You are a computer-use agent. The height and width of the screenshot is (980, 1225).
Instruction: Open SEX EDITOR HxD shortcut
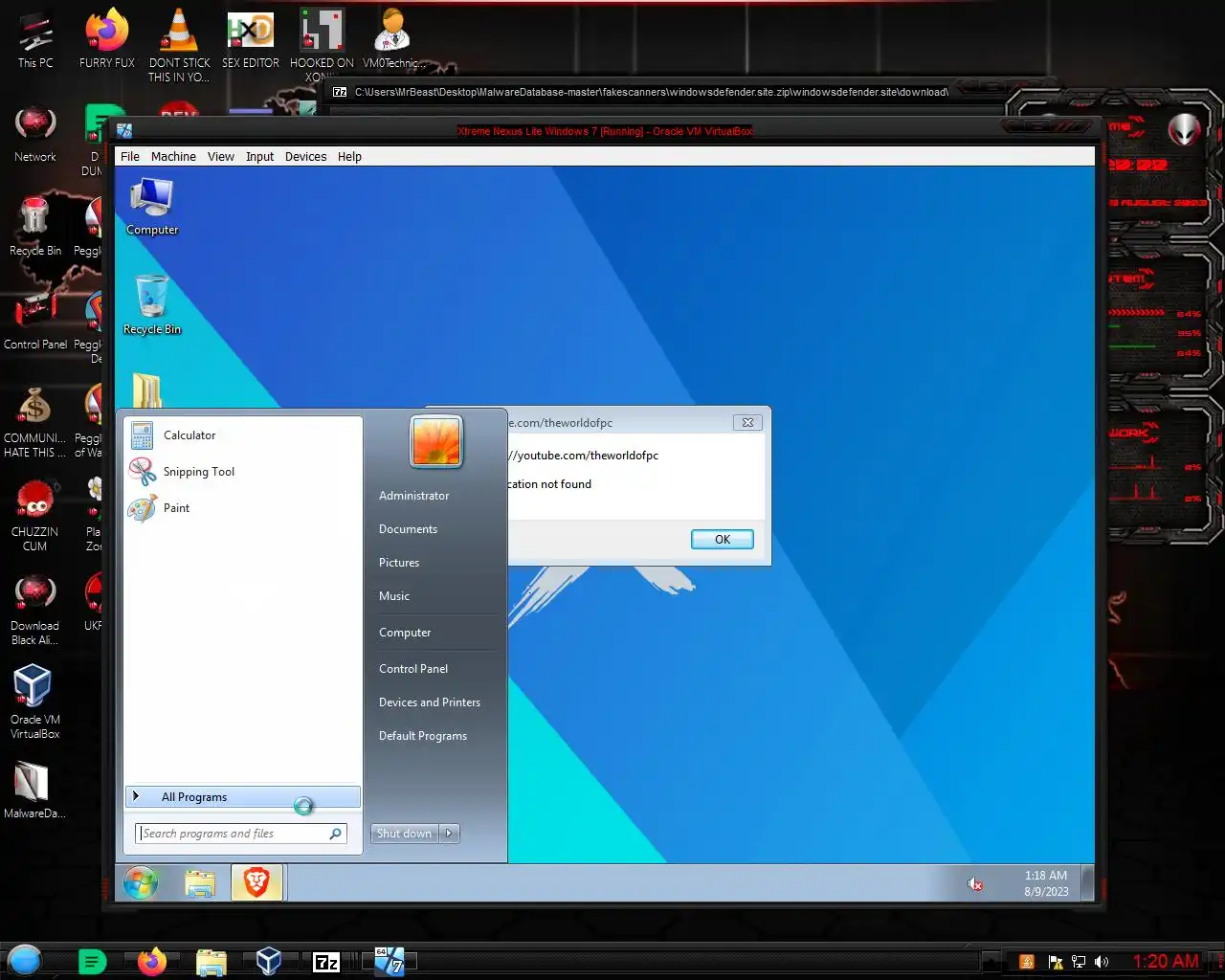tap(251, 38)
